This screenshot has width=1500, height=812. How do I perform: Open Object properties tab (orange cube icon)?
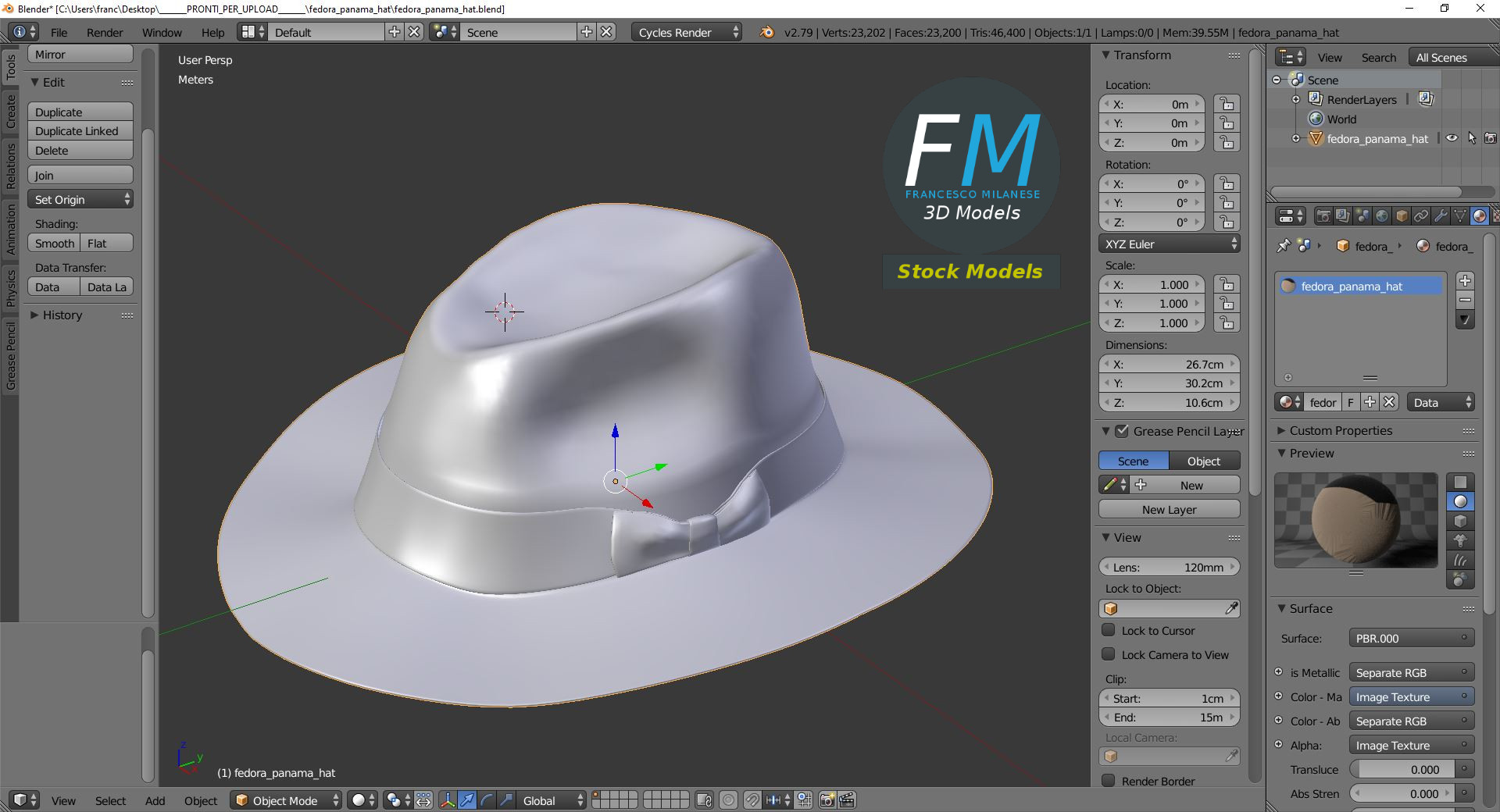(x=1402, y=216)
